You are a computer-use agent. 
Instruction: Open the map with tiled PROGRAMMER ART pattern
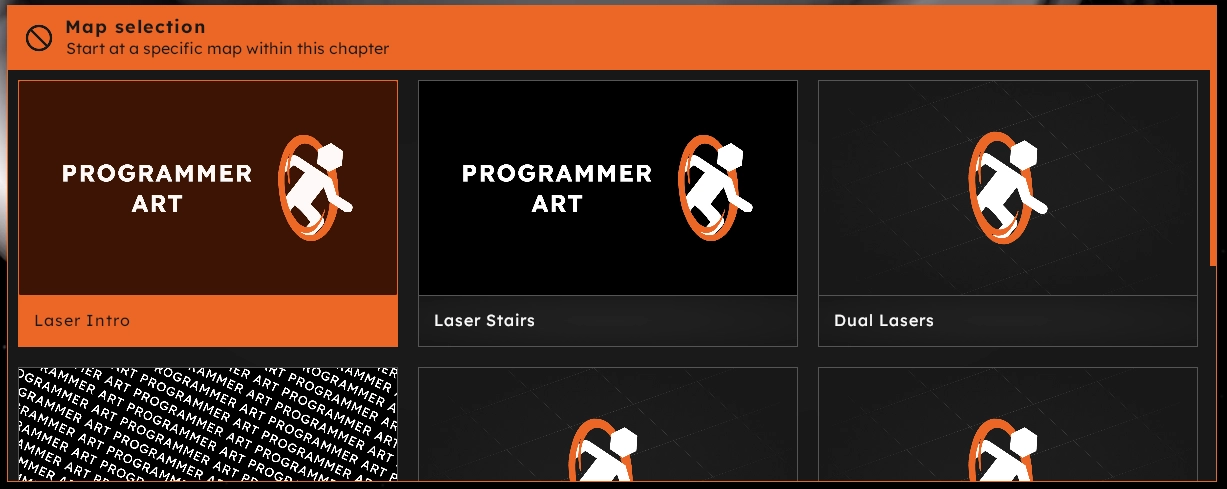(x=208, y=425)
